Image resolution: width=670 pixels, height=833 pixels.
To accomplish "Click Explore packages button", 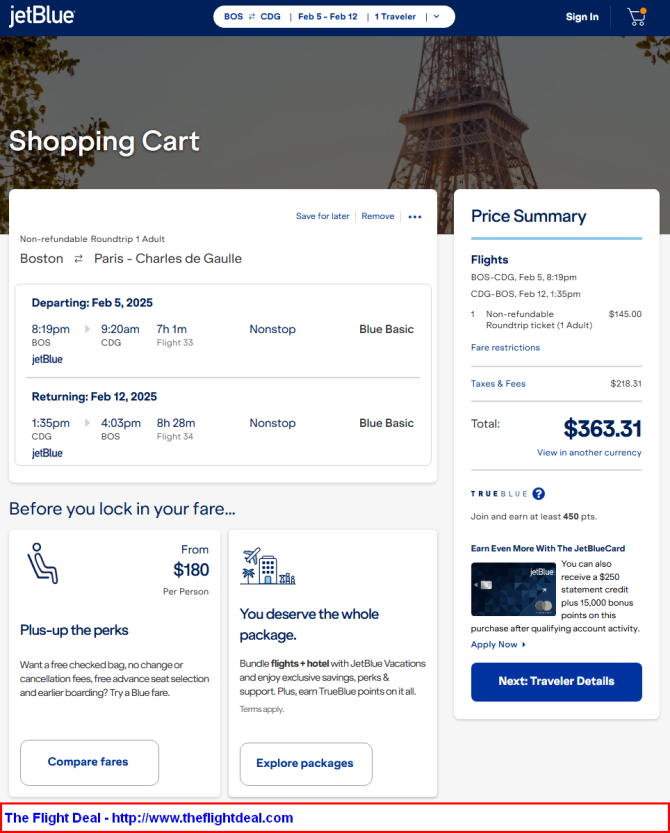I will pyautogui.click(x=306, y=764).
